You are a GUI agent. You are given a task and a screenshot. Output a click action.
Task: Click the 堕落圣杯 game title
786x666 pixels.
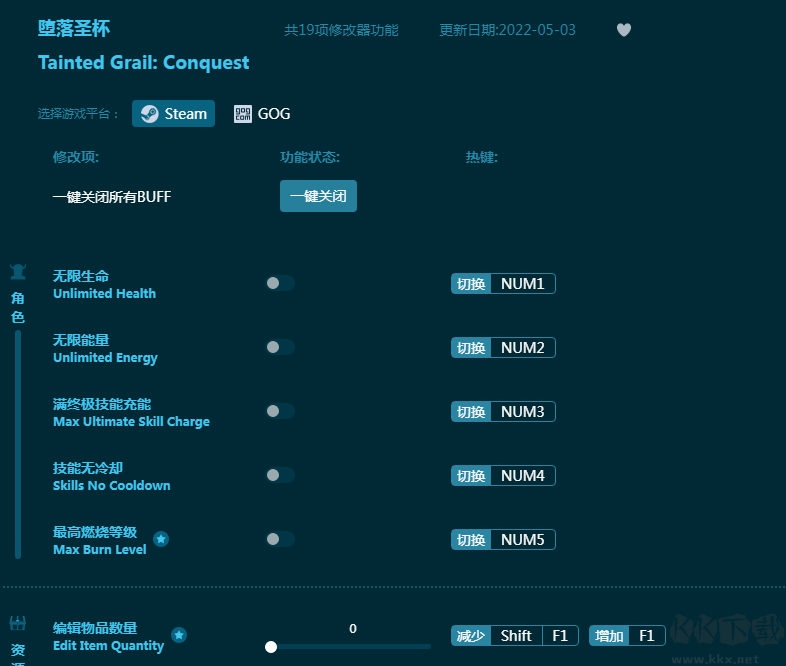(x=74, y=29)
